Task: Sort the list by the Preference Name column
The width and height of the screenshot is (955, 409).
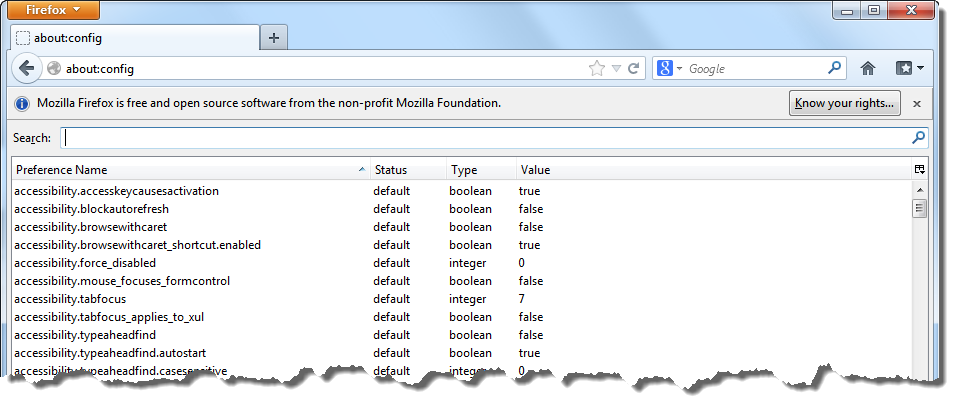Action: (x=190, y=170)
